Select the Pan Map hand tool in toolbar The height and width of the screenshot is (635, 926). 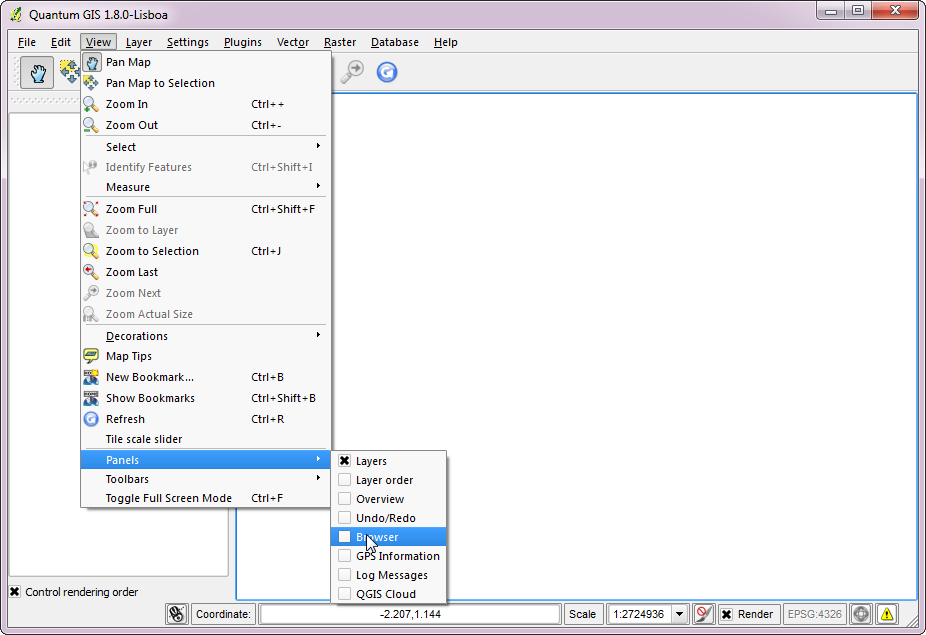[x=37, y=73]
